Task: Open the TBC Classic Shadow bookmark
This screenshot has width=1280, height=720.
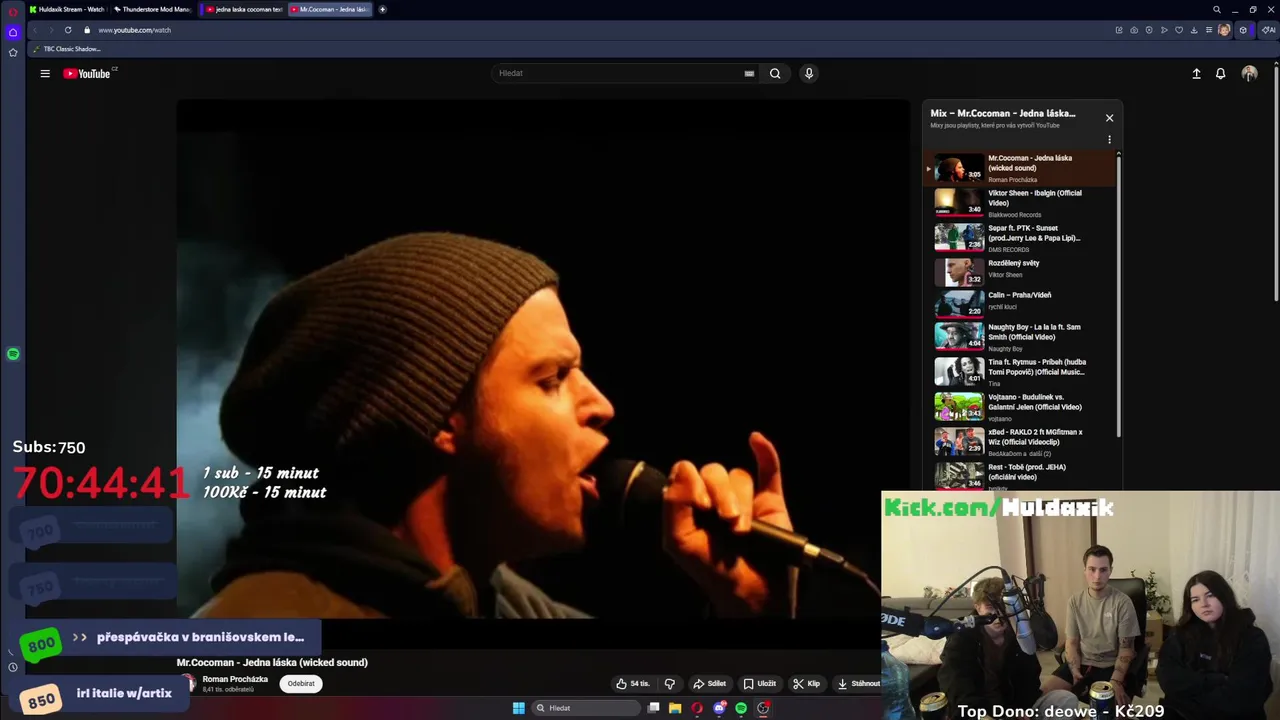Action: point(67,49)
